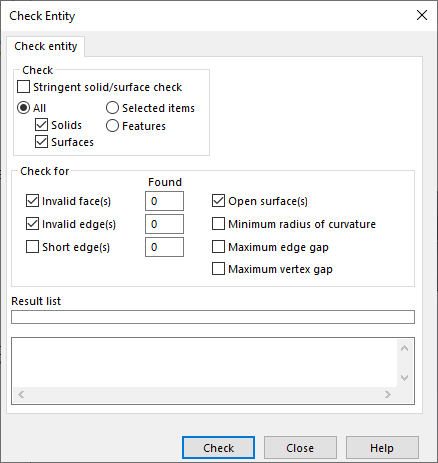Screen dimensions: 438x463
Task: Switch to the Check entity tab
Action: (x=46, y=46)
